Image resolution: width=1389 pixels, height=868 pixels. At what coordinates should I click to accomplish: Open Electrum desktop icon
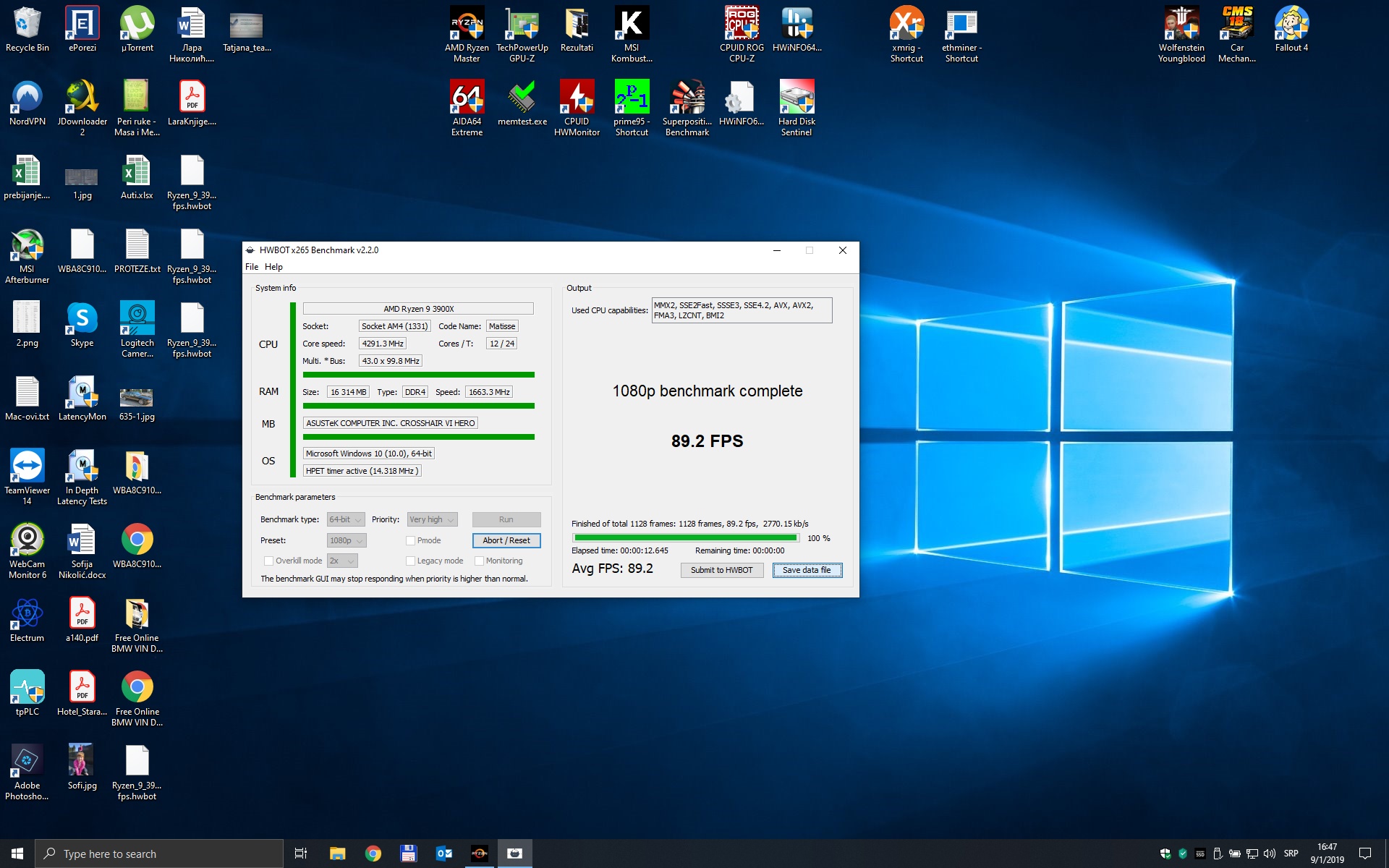point(27,619)
